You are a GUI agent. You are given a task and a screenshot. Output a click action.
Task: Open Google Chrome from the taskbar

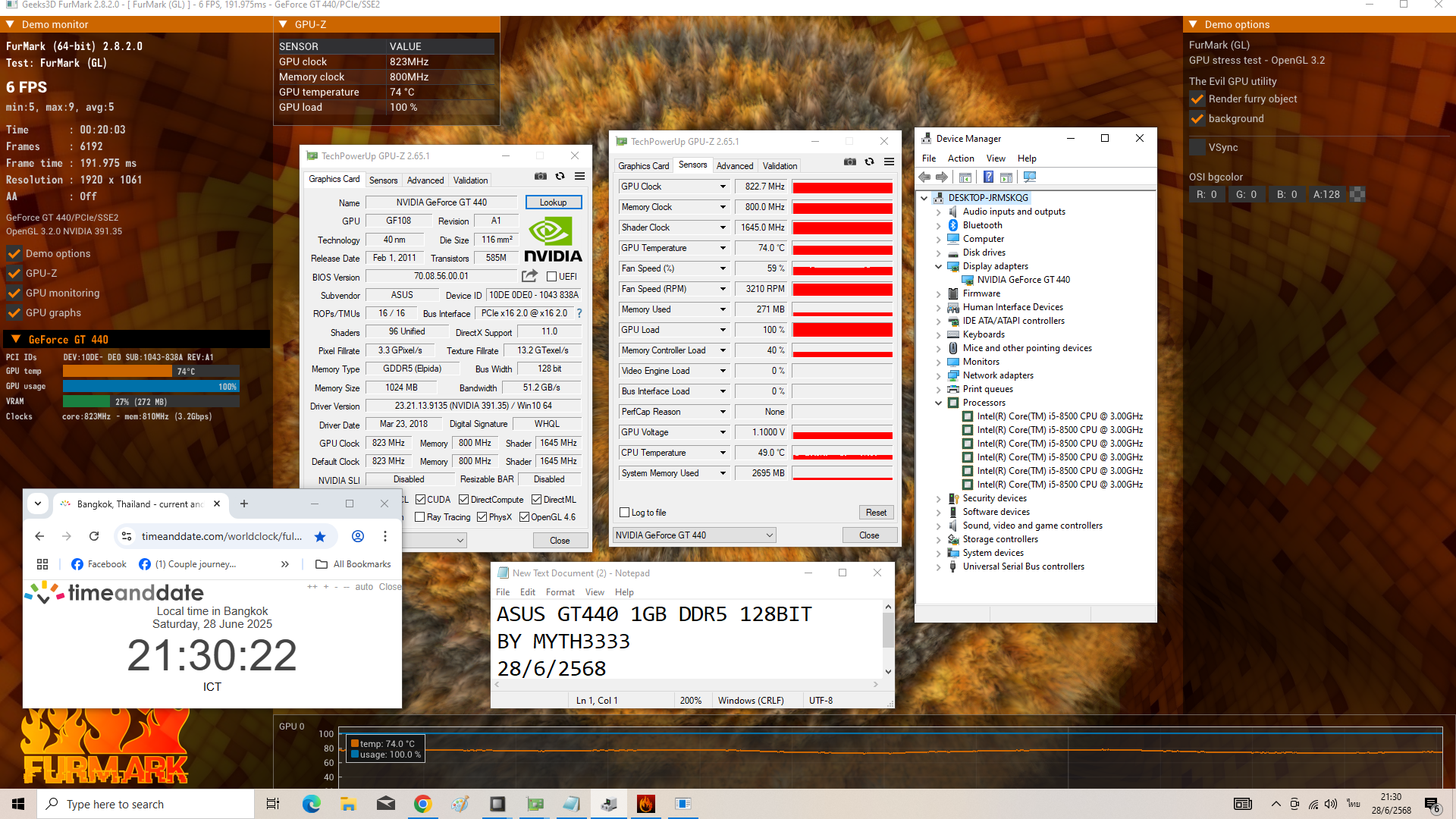pos(422,804)
